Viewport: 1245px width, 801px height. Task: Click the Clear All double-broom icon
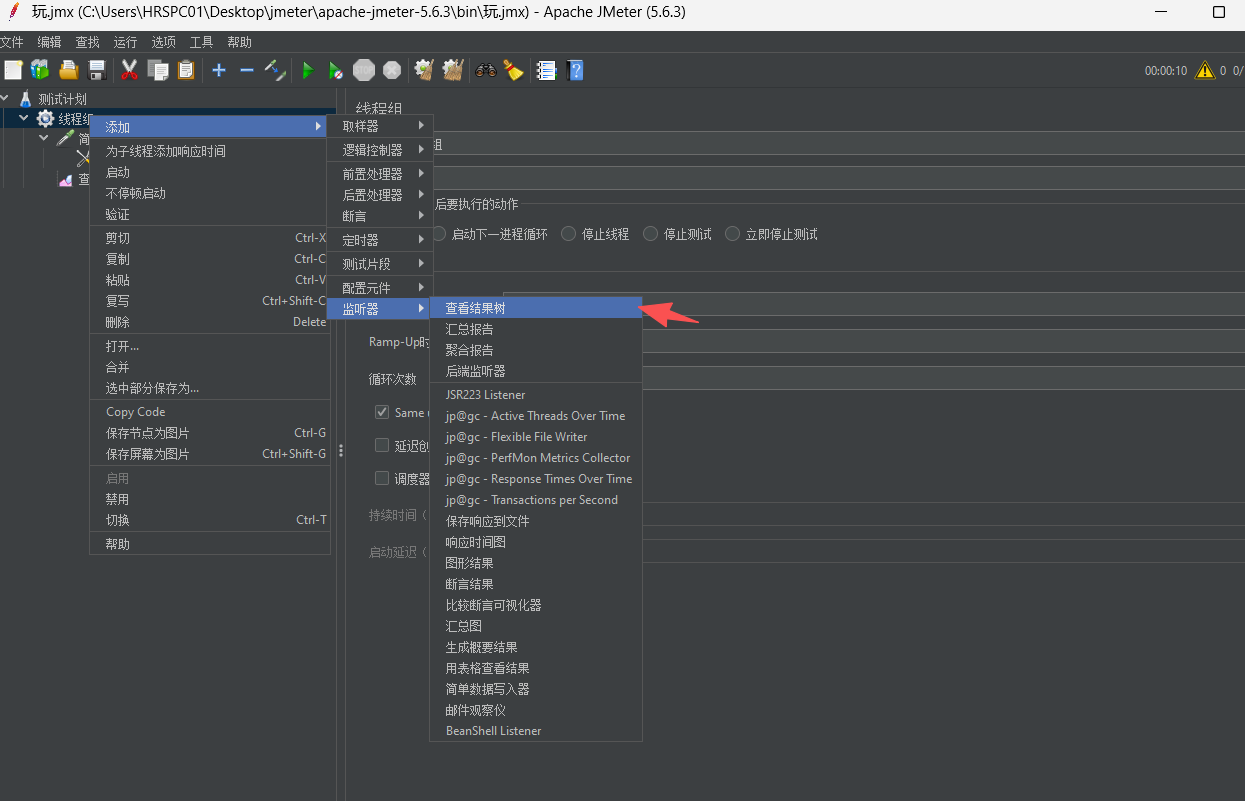point(453,70)
